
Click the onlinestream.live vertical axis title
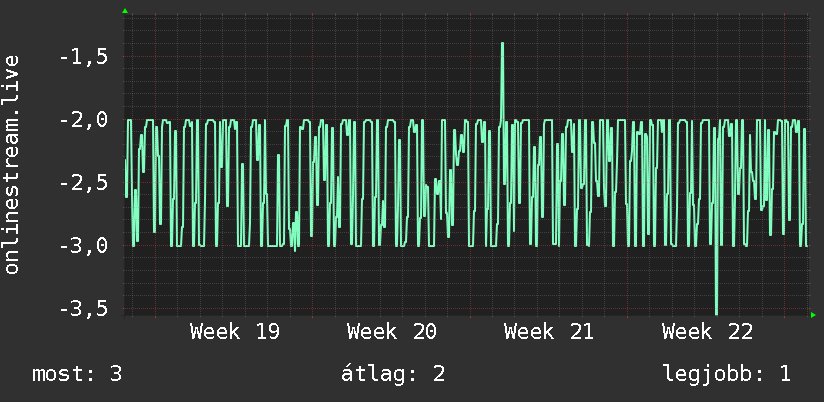[x=12, y=164]
